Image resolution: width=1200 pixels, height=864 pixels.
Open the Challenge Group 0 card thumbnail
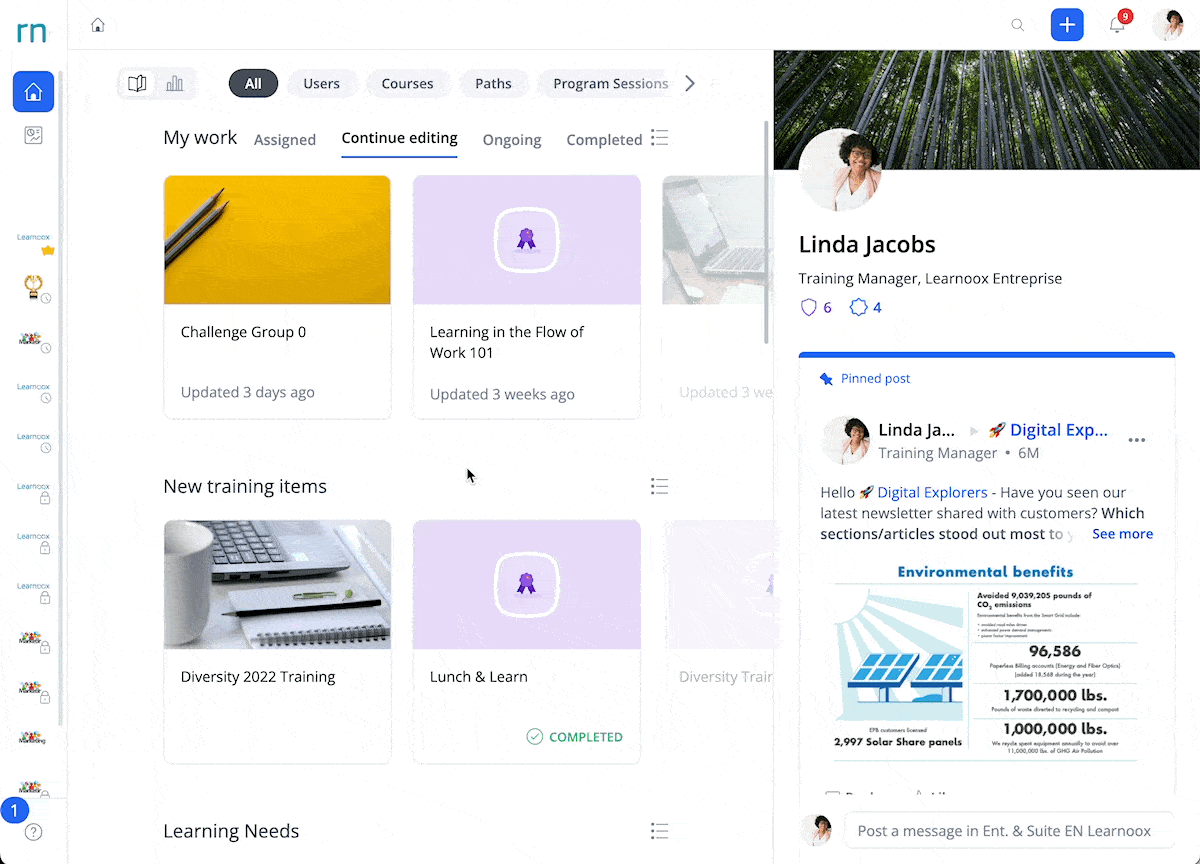(277, 240)
